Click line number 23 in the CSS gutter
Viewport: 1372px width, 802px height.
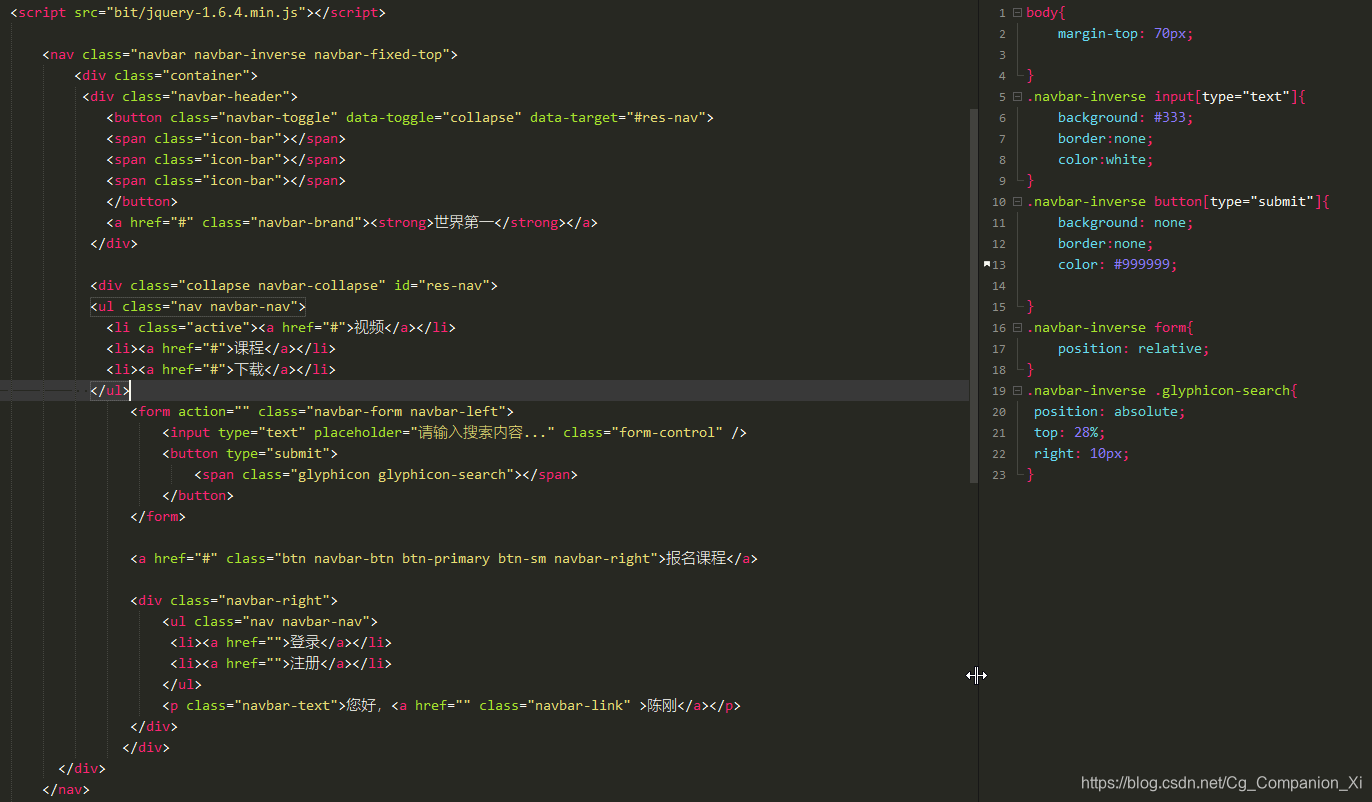point(999,475)
